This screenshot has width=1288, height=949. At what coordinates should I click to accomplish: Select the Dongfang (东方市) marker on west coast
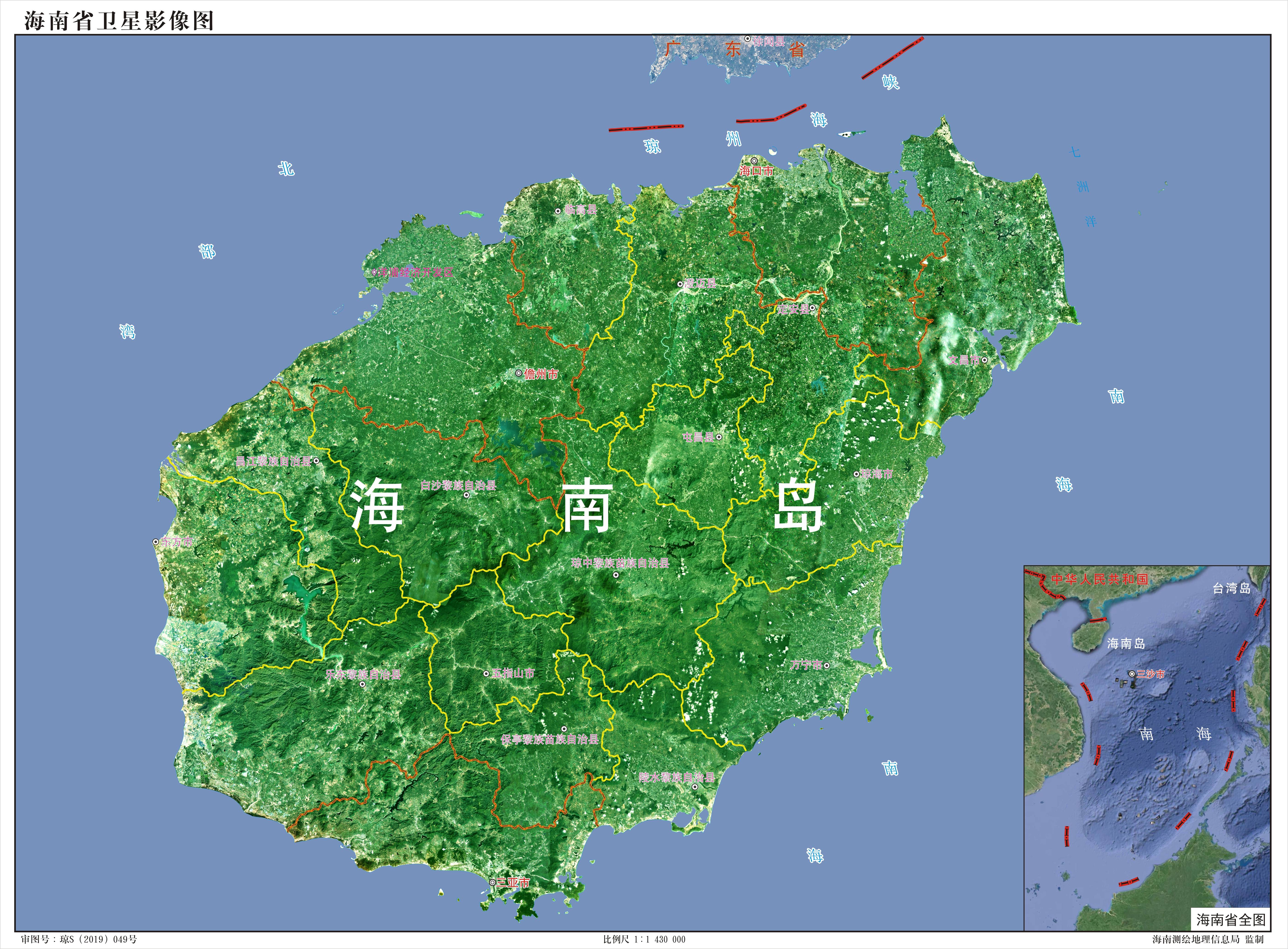click(156, 542)
